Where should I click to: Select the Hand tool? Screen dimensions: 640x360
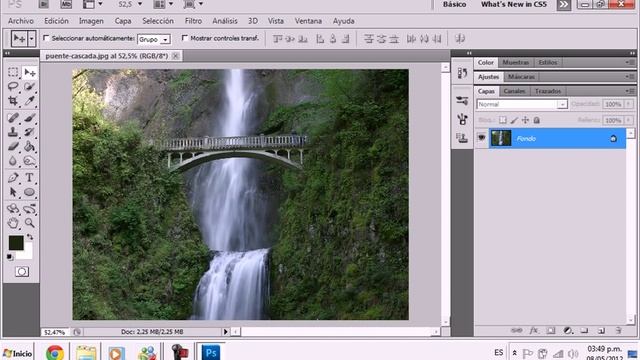point(13,223)
